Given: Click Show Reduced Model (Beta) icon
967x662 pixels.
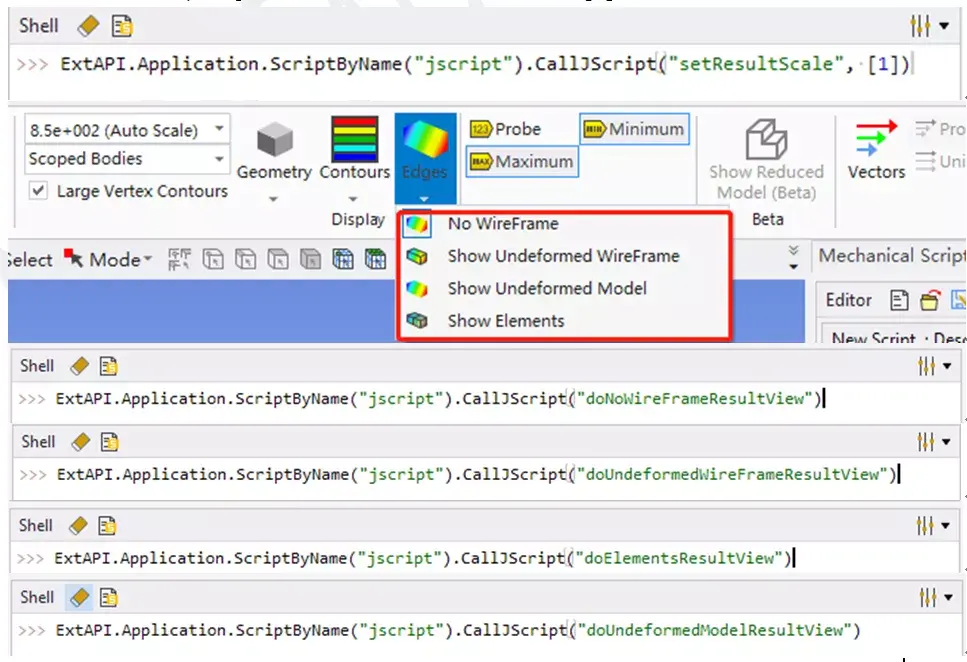Looking at the screenshot, I should click(766, 139).
